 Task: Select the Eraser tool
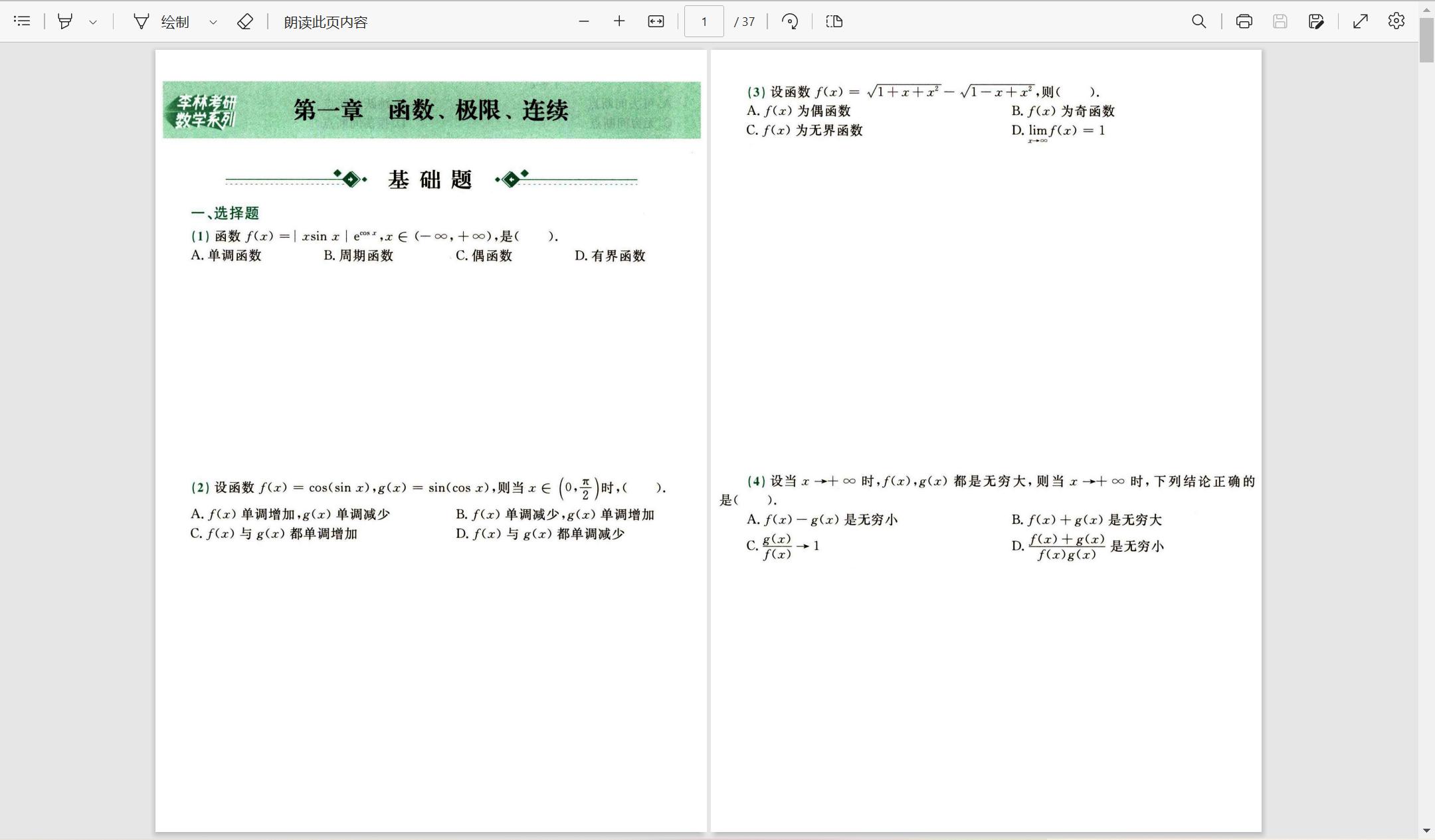(x=244, y=22)
